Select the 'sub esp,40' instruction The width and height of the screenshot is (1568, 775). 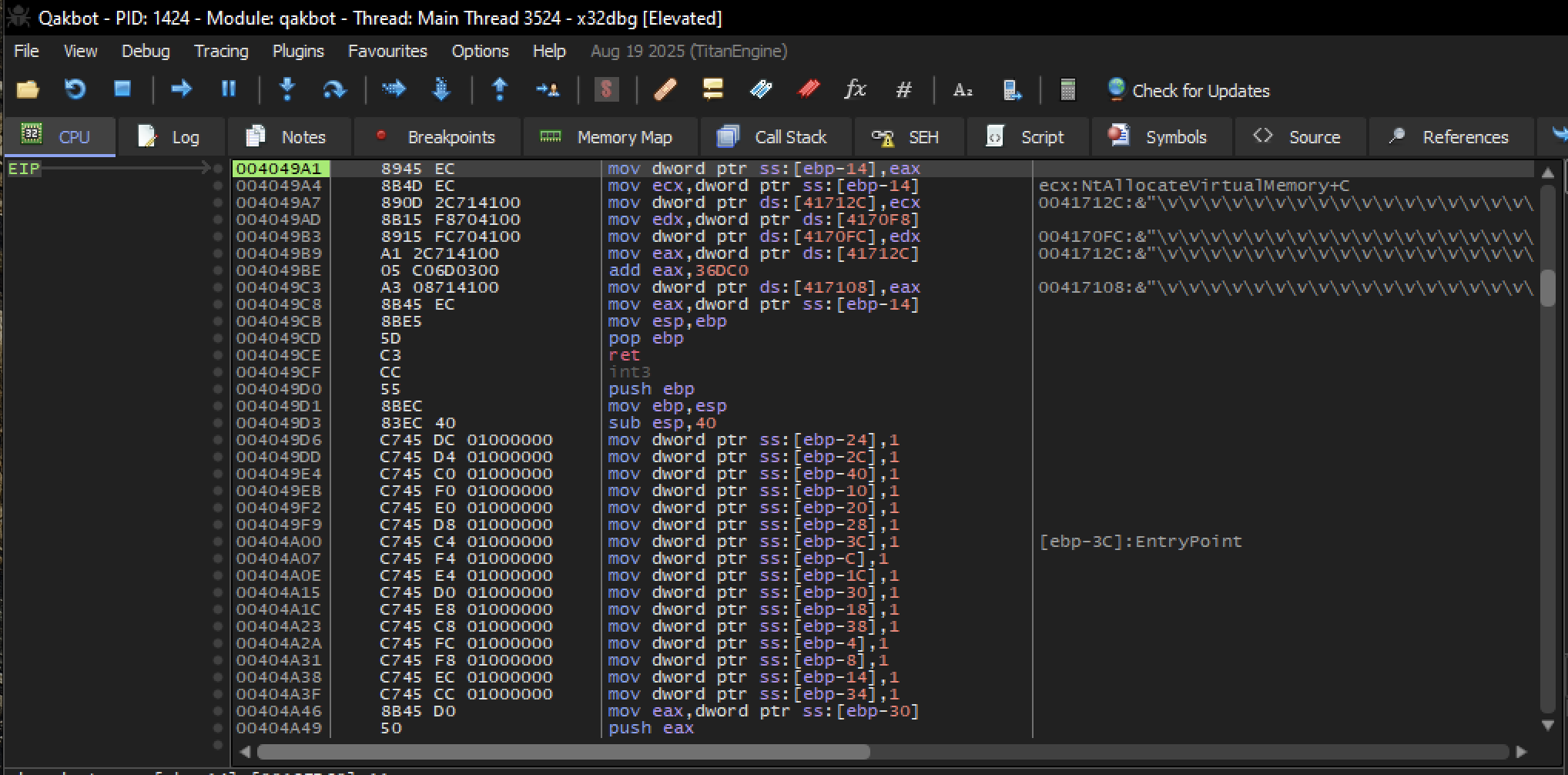click(662, 423)
